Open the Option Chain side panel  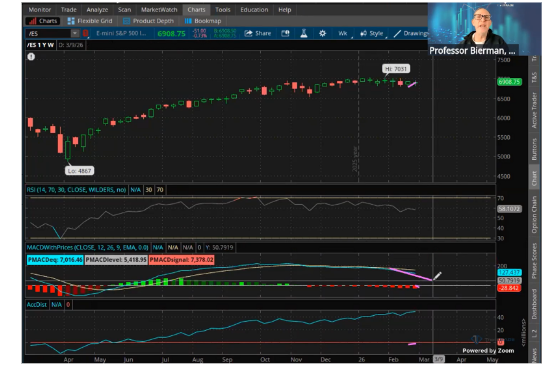[534, 215]
